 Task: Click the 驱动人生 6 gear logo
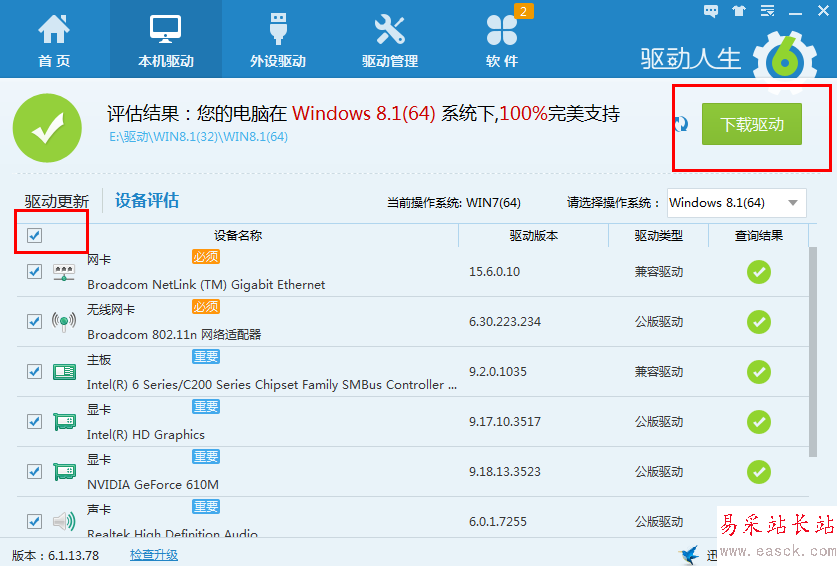[784, 60]
